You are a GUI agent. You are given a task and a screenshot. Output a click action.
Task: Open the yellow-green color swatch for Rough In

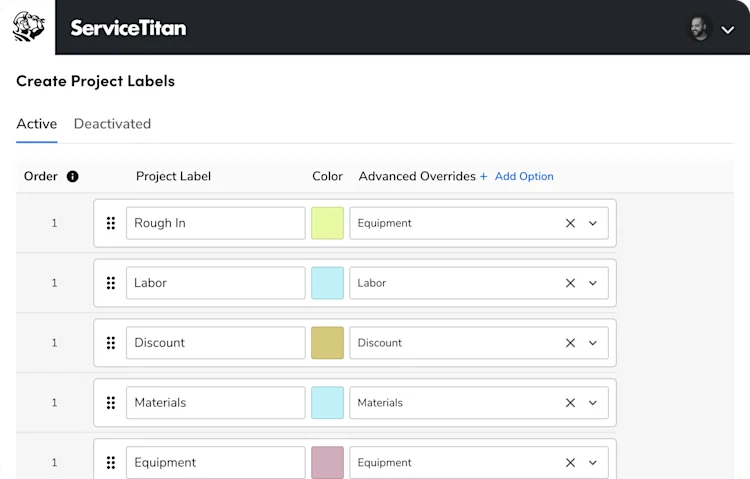coord(327,223)
